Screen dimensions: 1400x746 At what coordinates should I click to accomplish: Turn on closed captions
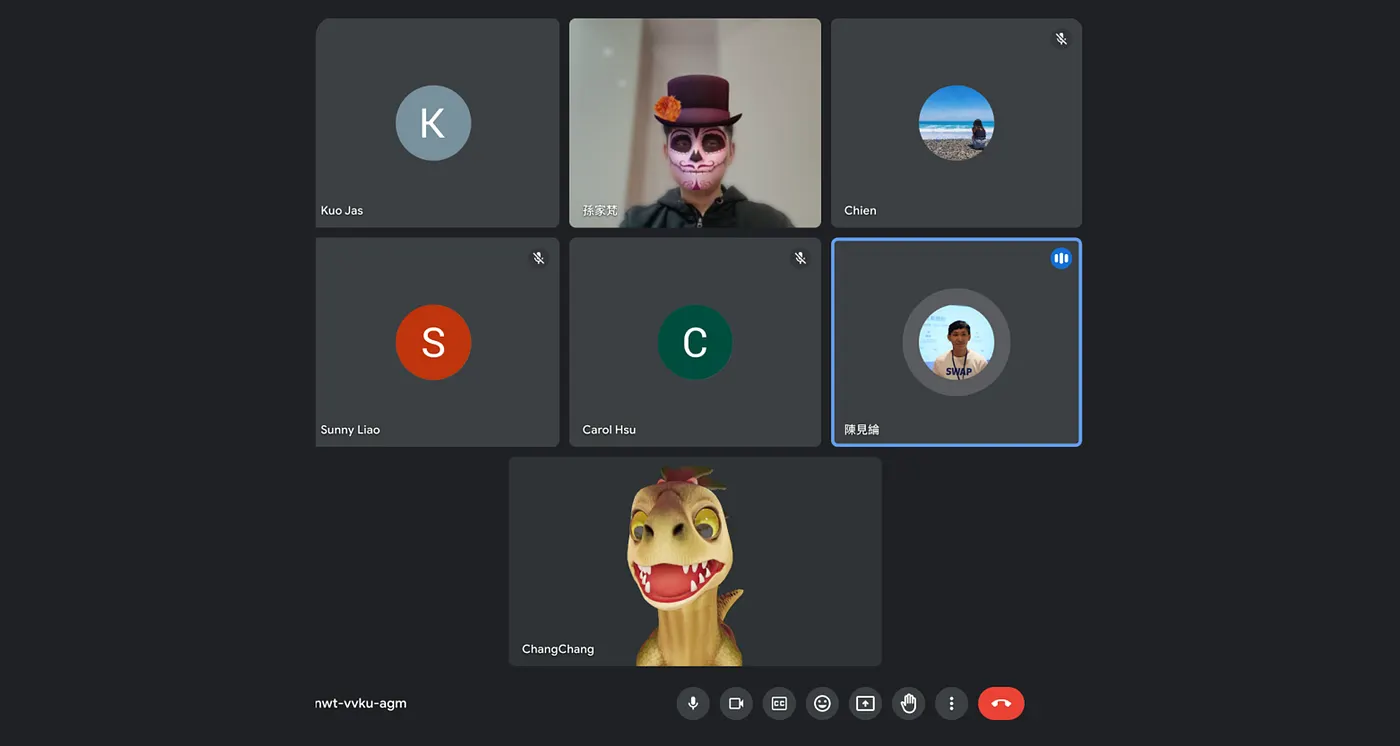point(779,703)
